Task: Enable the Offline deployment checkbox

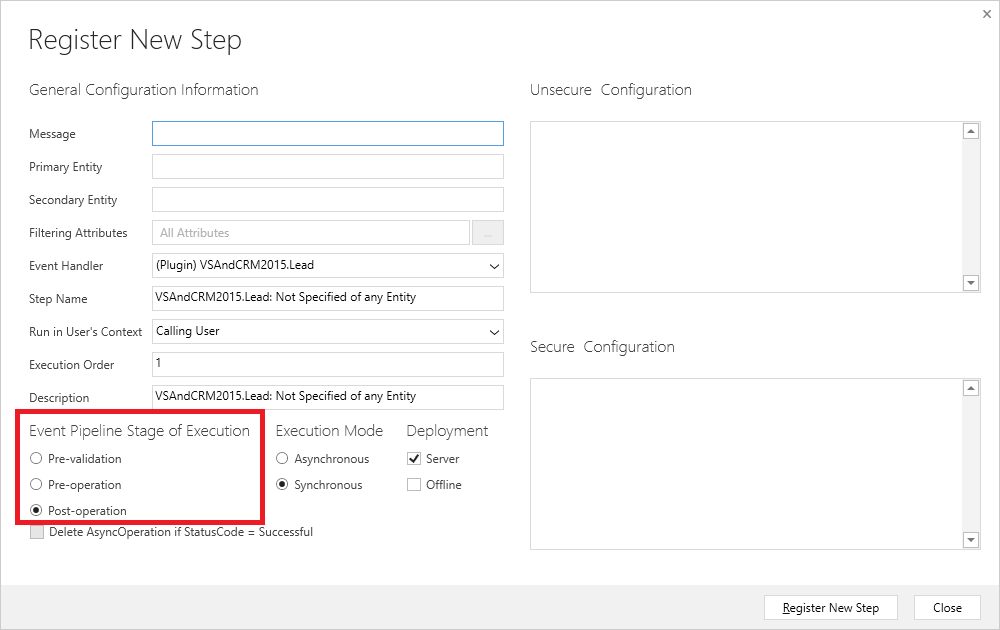Action: click(x=414, y=485)
